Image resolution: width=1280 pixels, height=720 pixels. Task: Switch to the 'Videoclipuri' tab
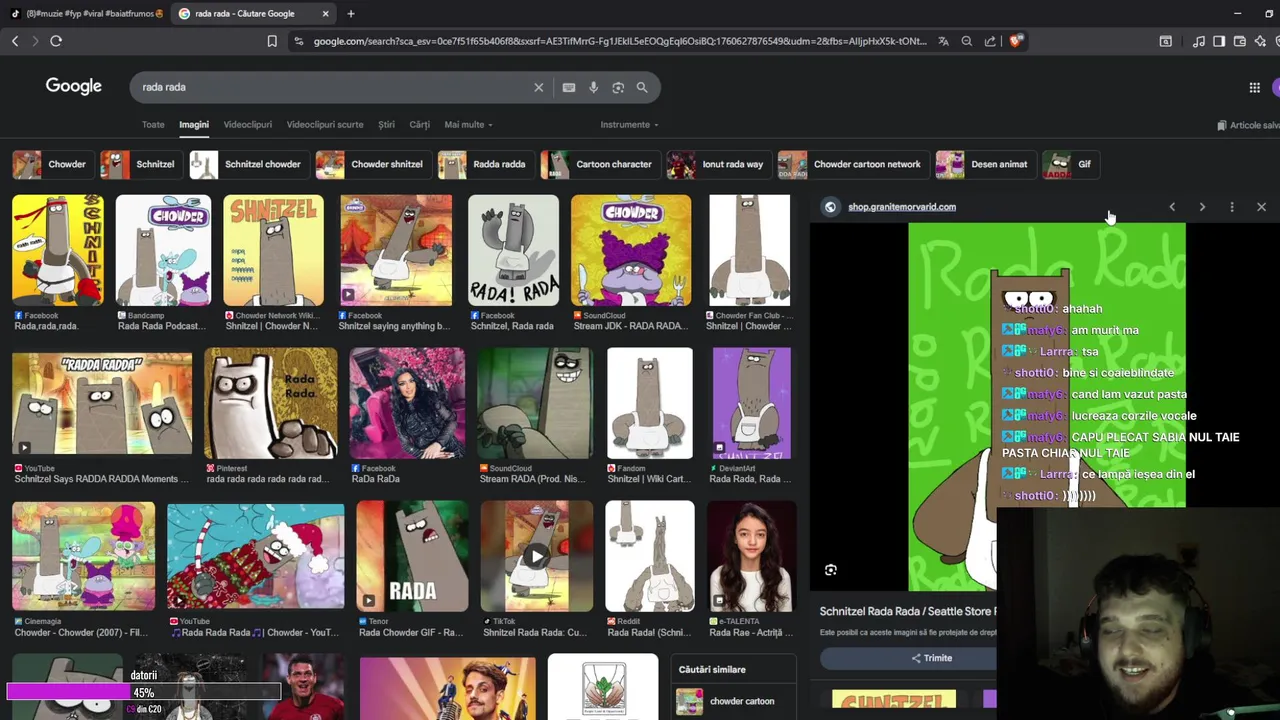coord(248,125)
